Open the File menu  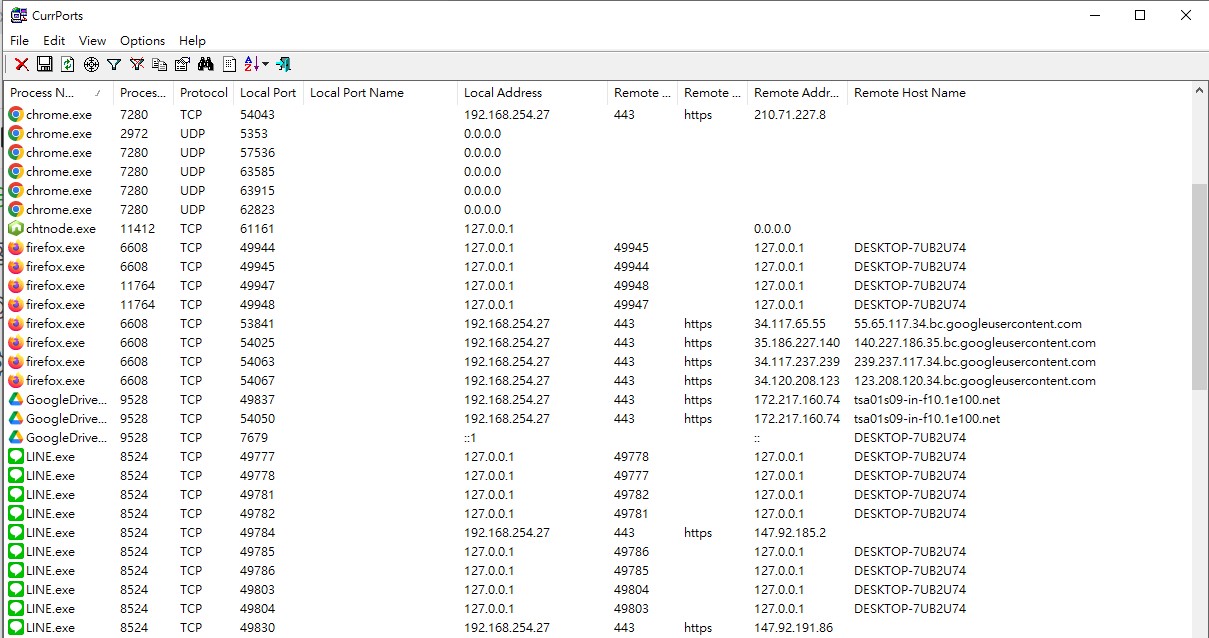click(19, 41)
